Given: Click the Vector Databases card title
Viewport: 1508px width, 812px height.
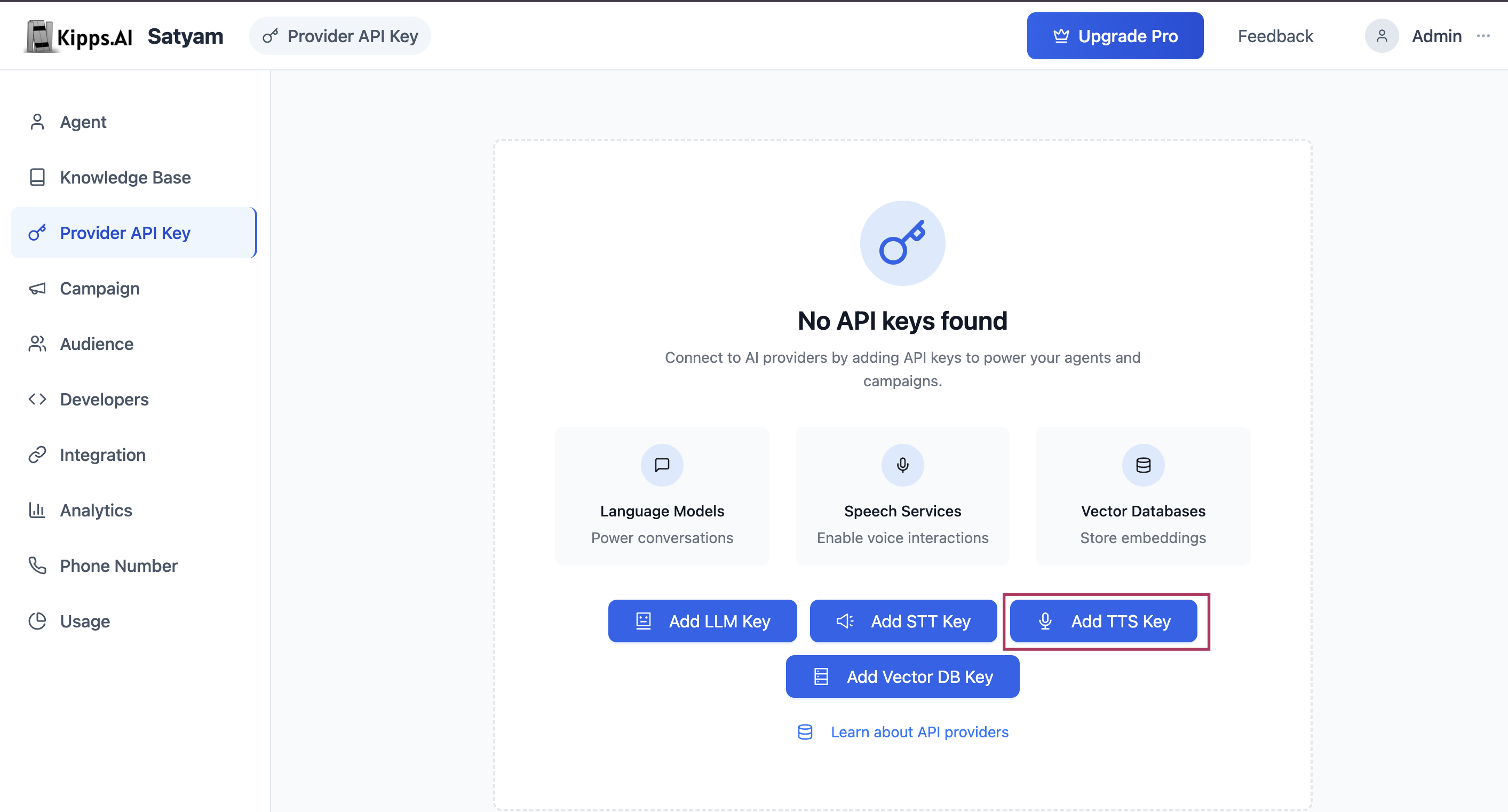Looking at the screenshot, I should 1142,511.
